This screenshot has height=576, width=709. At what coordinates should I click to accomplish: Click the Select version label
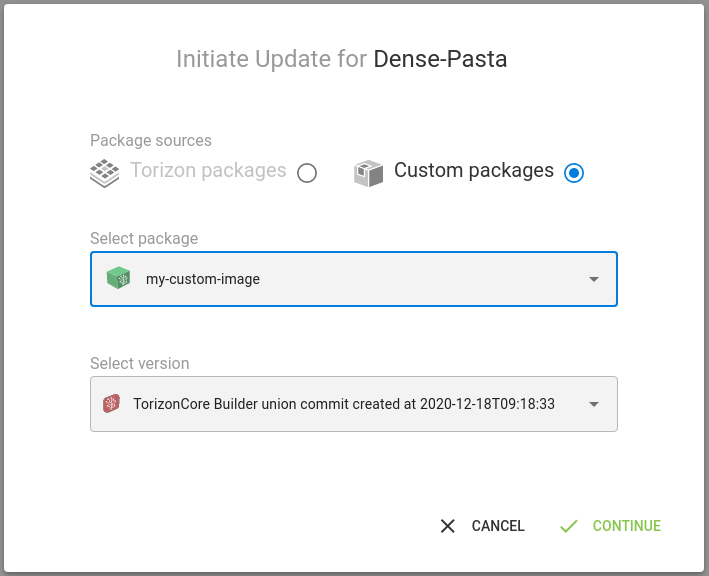point(140,363)
